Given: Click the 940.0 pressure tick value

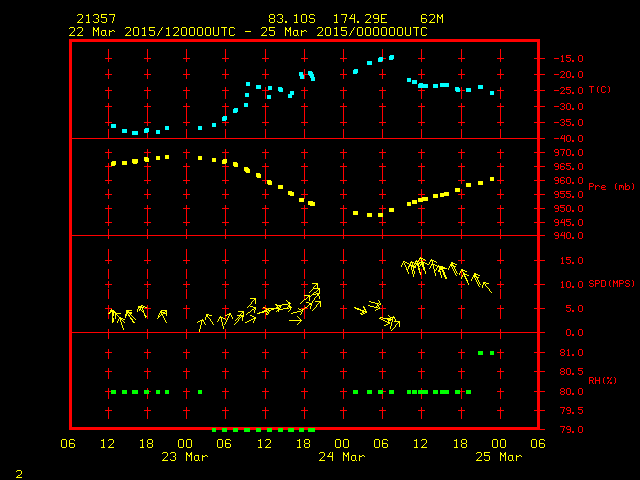Looking at the screenshot, I should (x=571, y=236).
